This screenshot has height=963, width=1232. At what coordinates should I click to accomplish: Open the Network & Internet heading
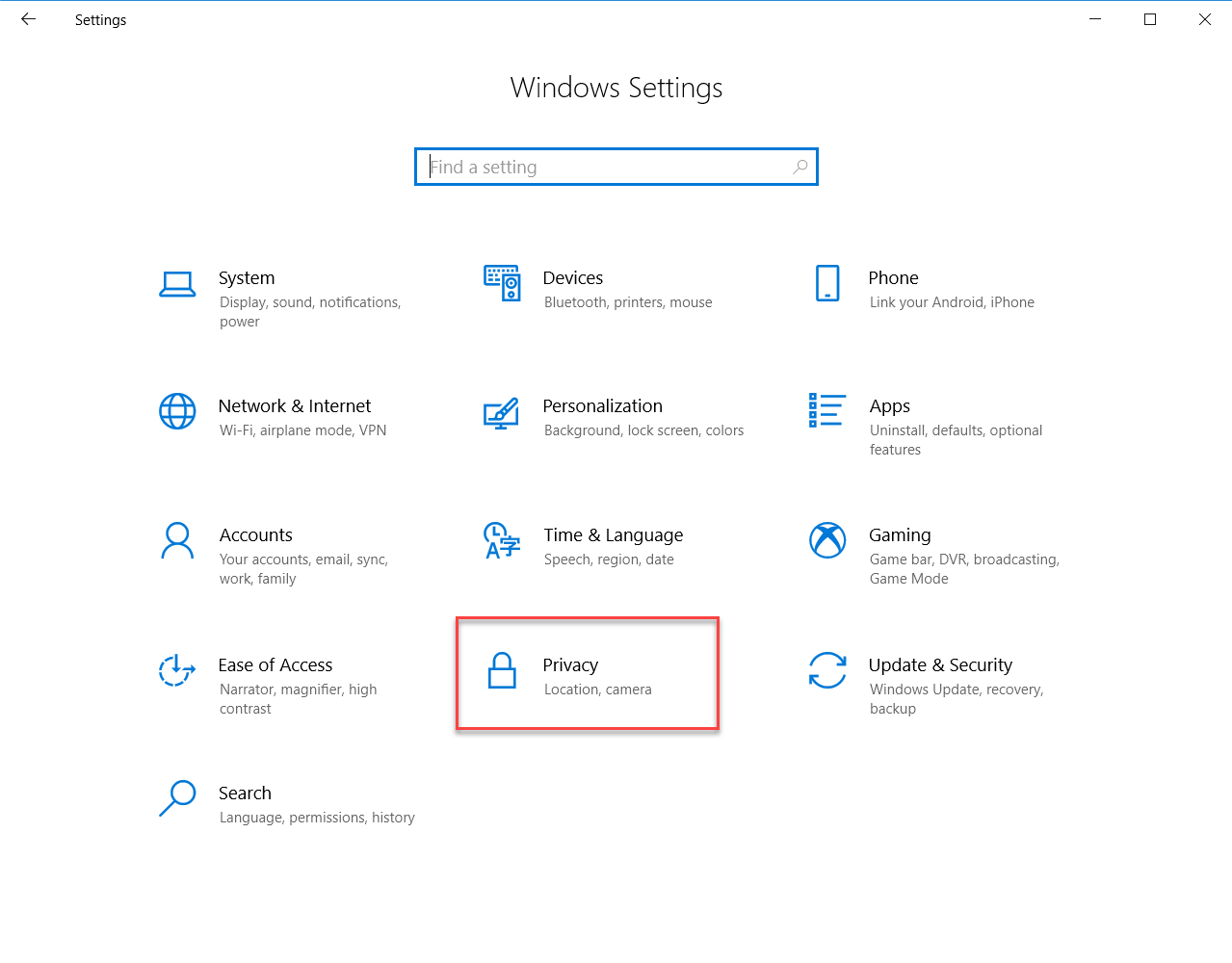[295, 405]
